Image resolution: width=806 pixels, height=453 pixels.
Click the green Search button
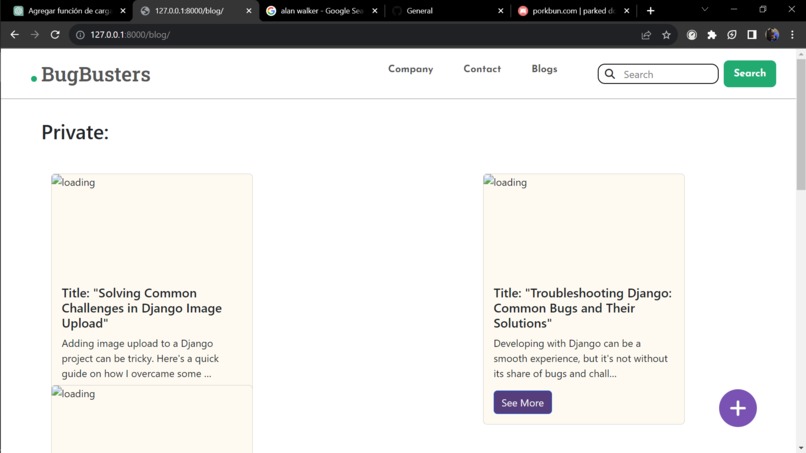tap(749, 74)
